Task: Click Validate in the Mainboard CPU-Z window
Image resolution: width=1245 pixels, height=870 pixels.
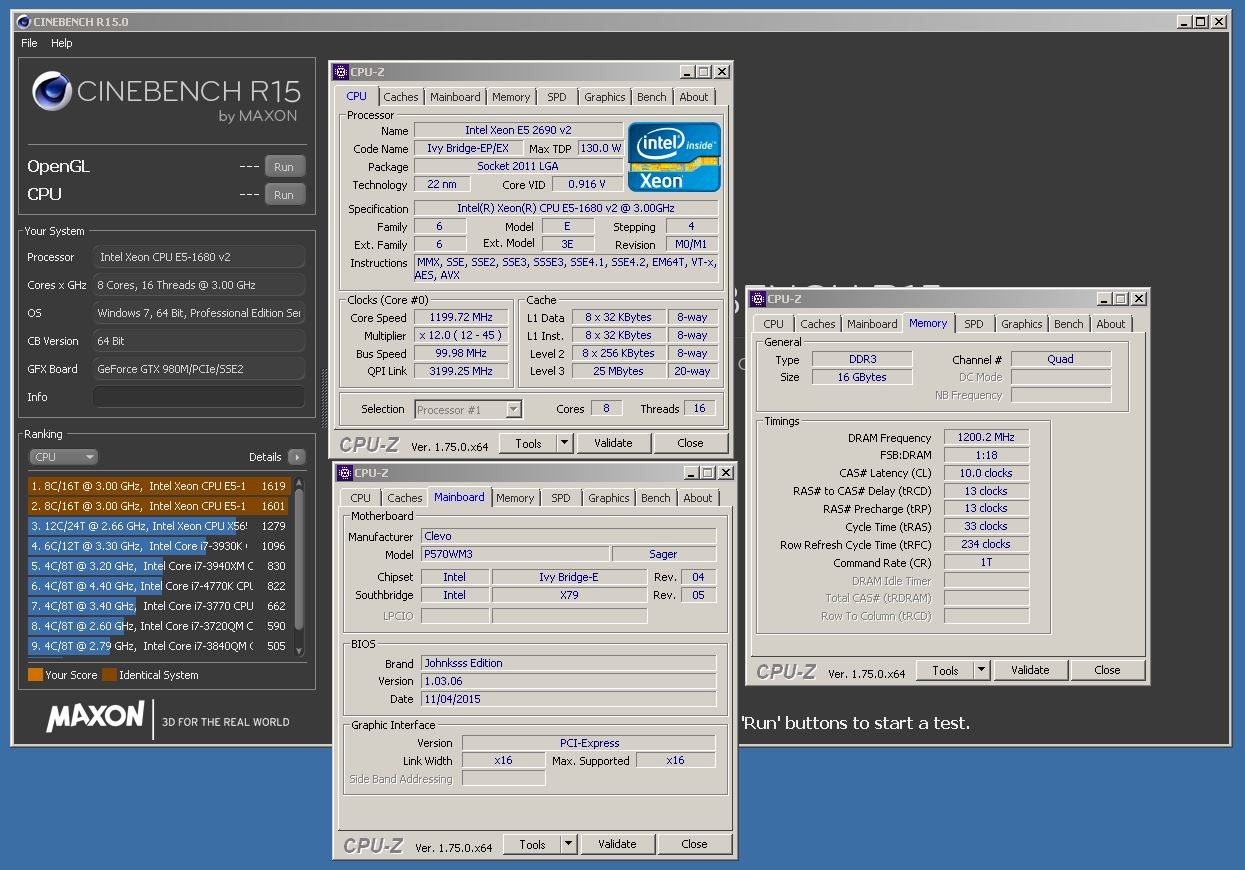Action: point(617,844)
